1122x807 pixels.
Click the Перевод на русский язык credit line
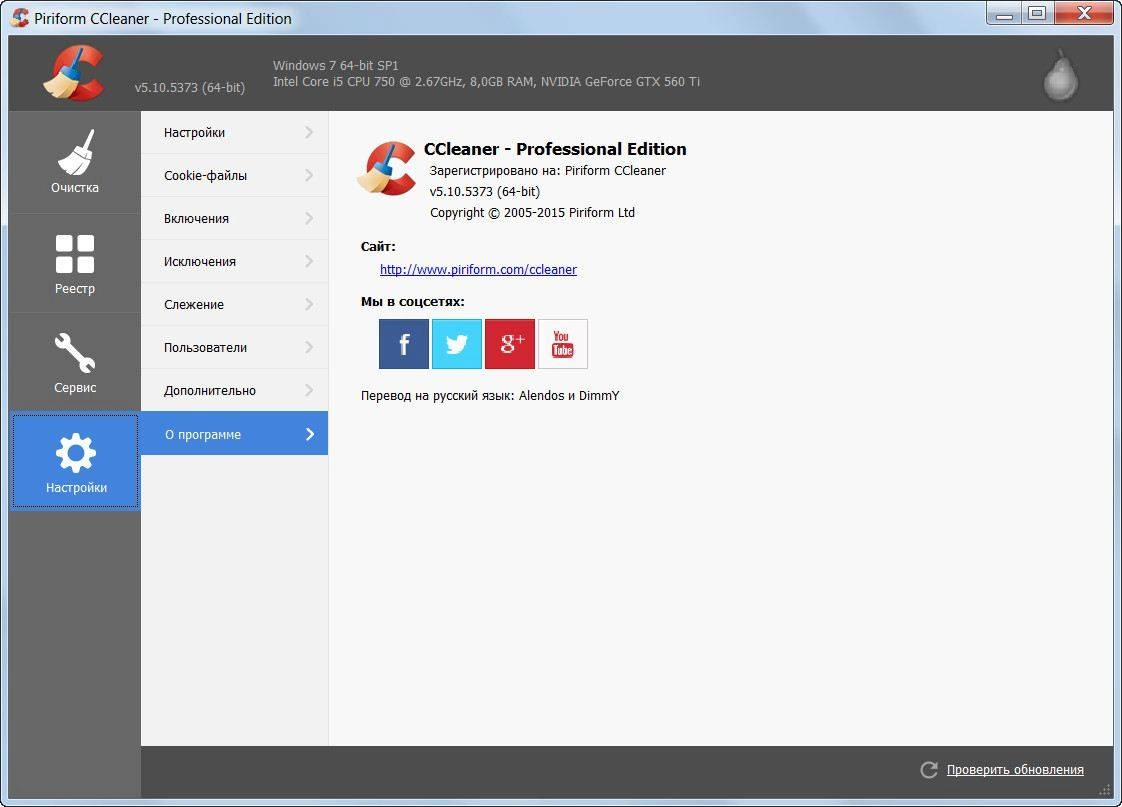pyautogui.click(x=490, y=396)
